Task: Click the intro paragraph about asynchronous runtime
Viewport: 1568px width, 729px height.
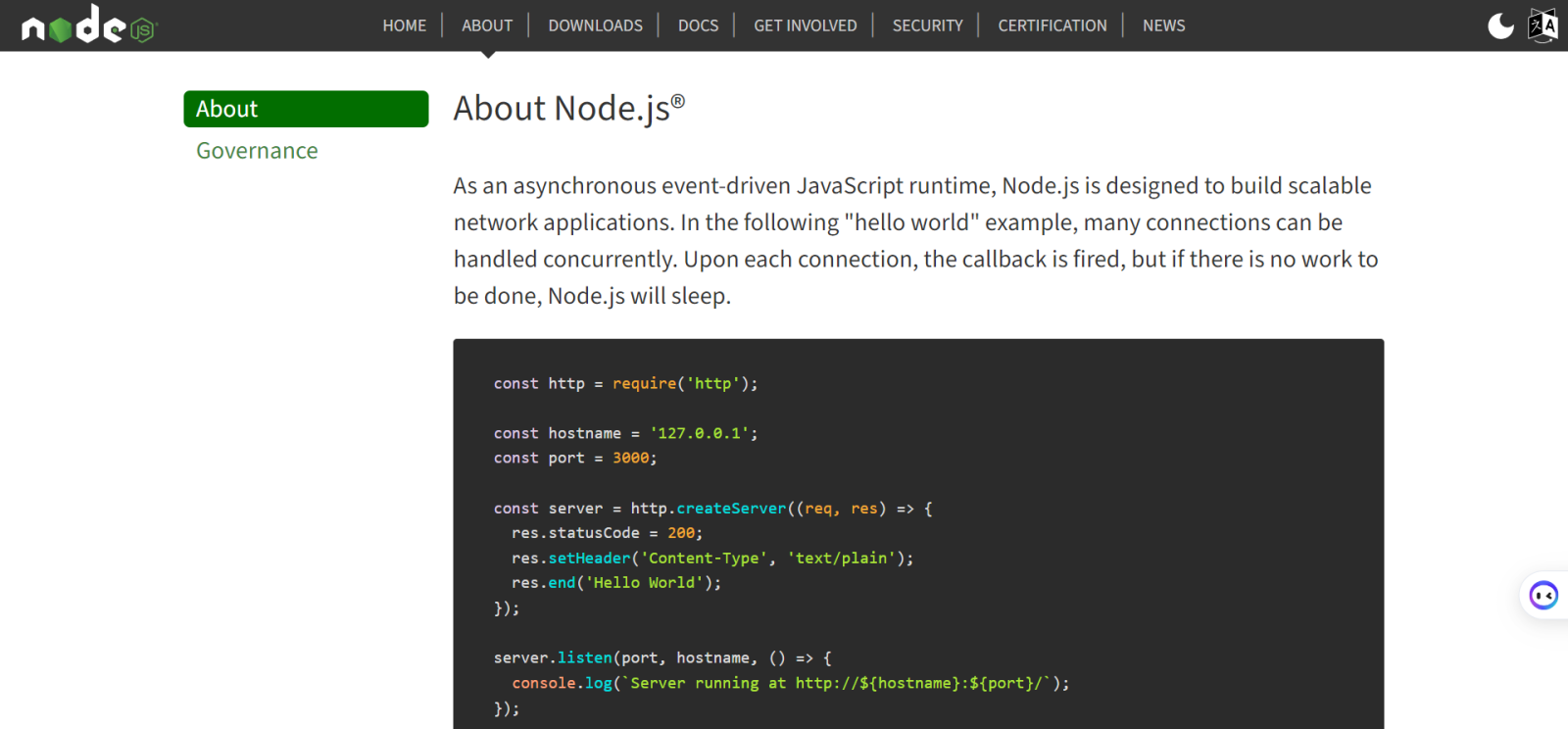Action: click(916, 240)
